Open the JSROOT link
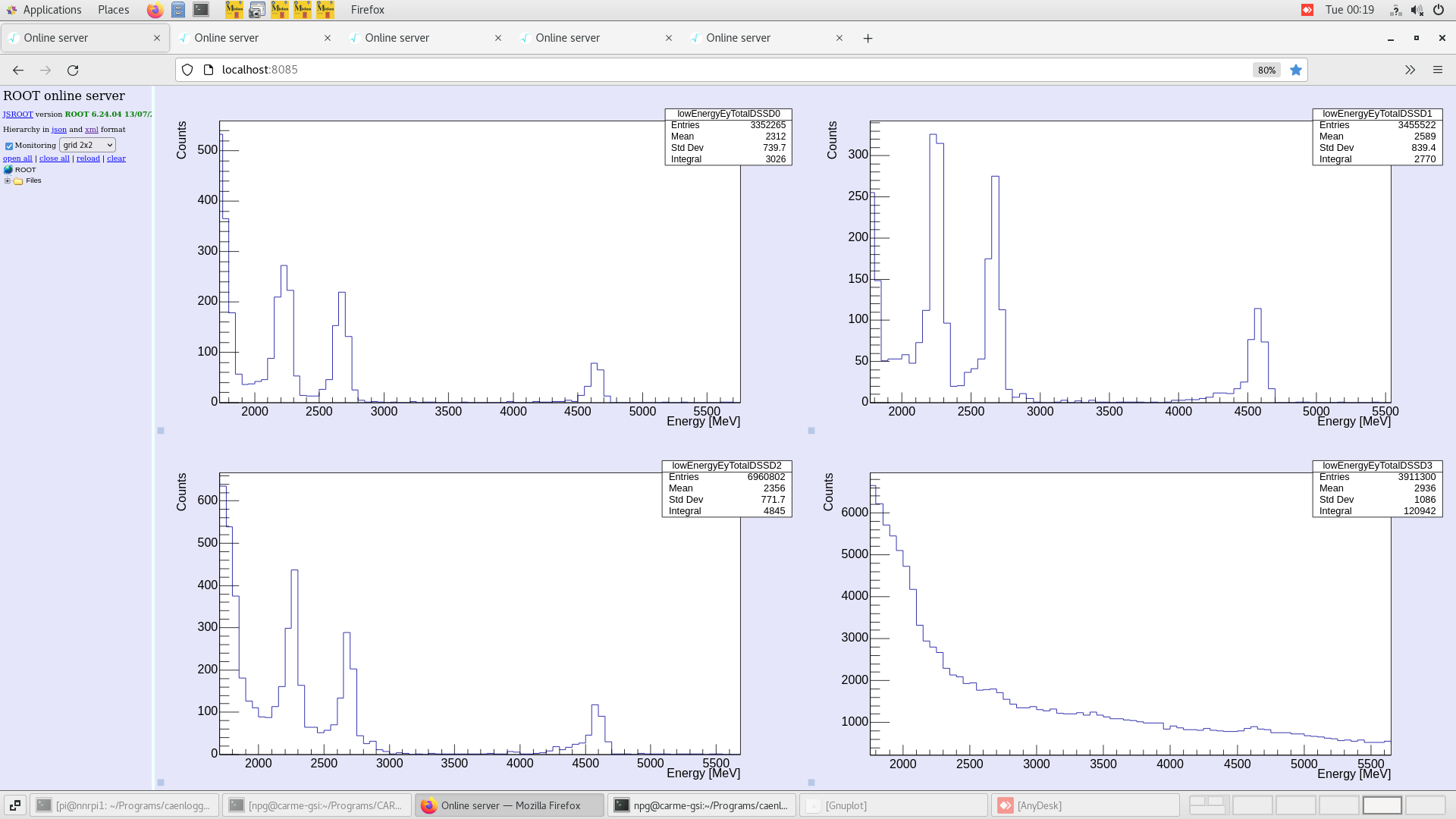The image size is (1456, 819). click(17, 114)
